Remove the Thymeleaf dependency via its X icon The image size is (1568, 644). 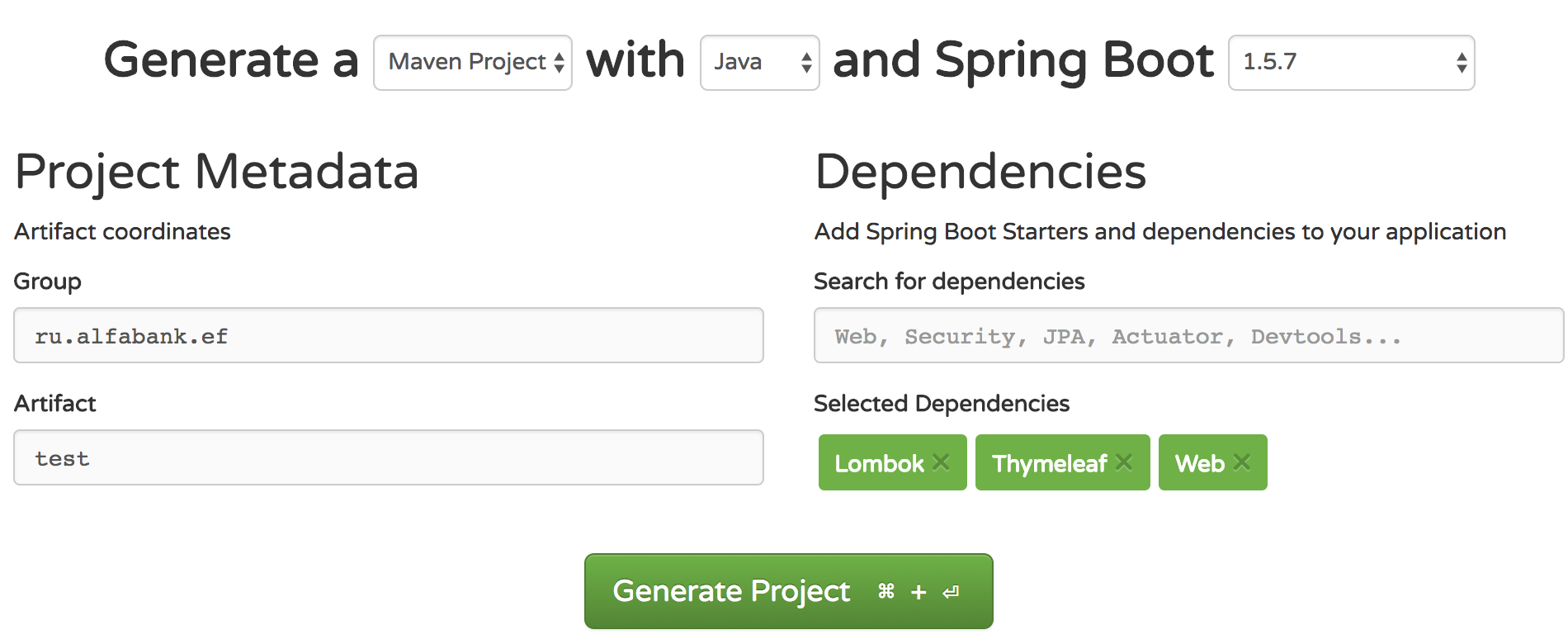point(1124,462)
